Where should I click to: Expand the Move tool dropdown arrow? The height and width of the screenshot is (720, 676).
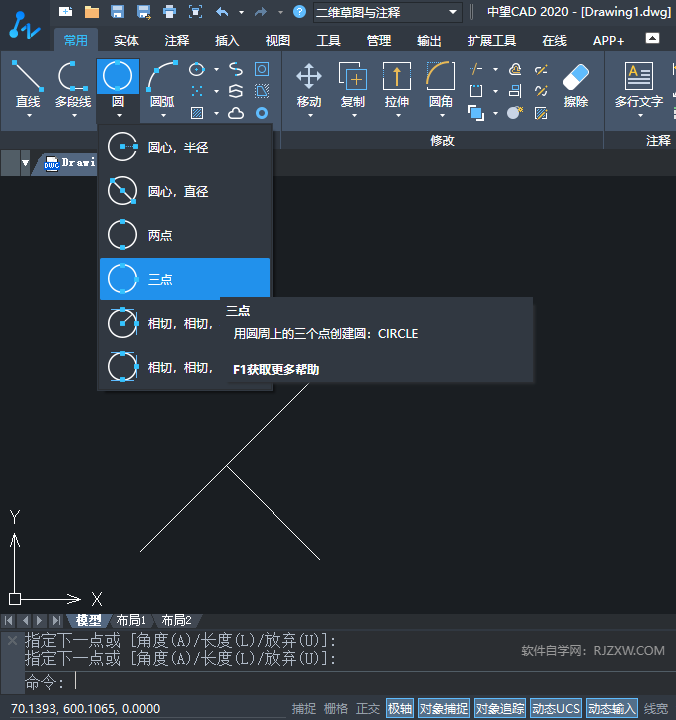310,116
